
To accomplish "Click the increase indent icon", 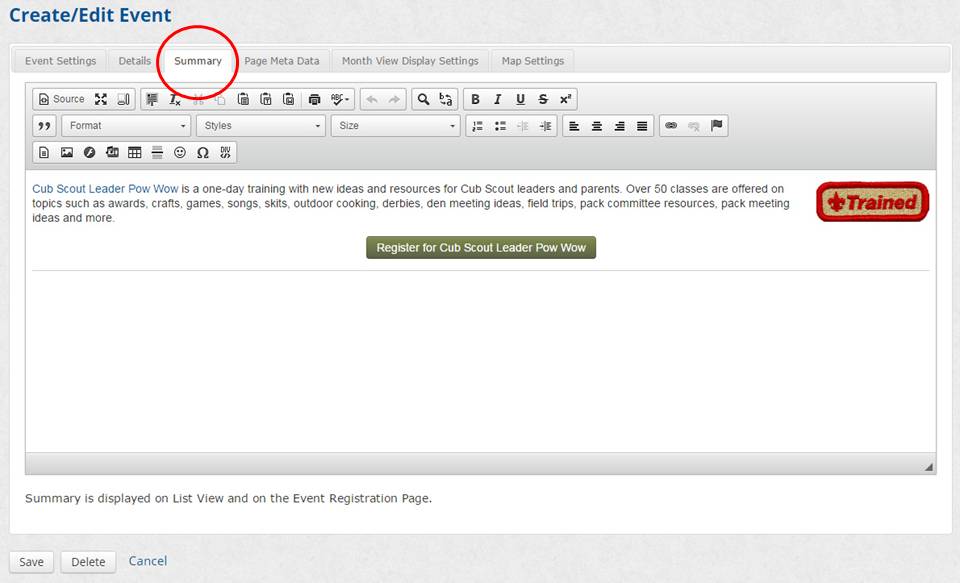I will click(x=546, y=126).
